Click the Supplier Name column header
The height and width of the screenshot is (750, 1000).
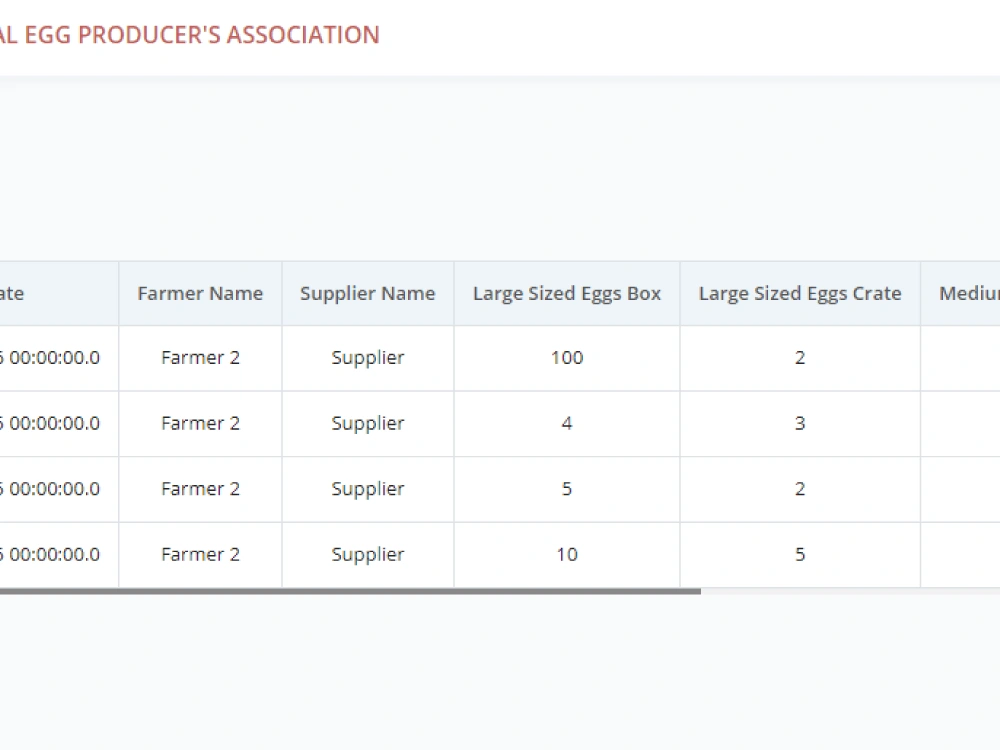[x=368, y=293]
